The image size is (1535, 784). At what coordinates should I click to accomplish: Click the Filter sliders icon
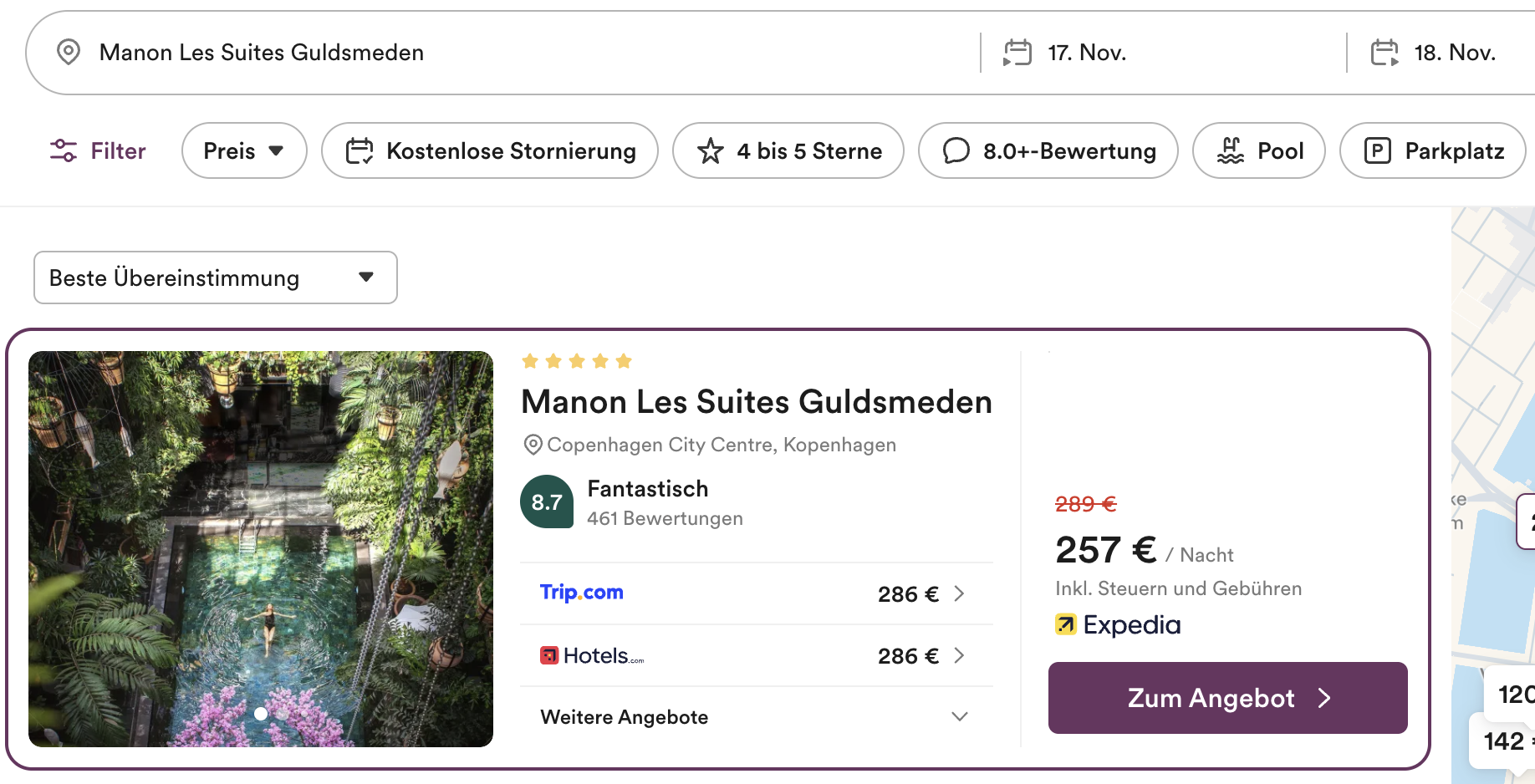64,150
